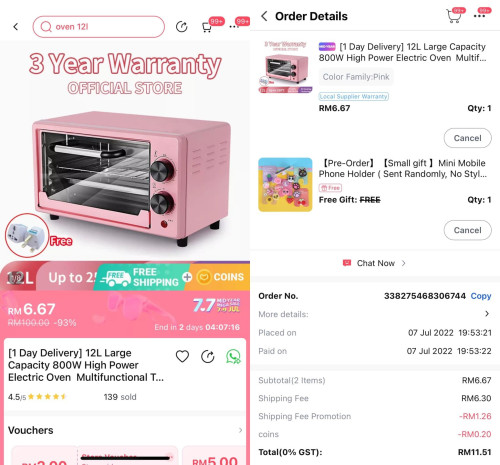The height and width of the screenshot is (465, 500).
Task: Open three-dot menu in Order Details header
Action: pyautogui.click(x=479, y=16)
